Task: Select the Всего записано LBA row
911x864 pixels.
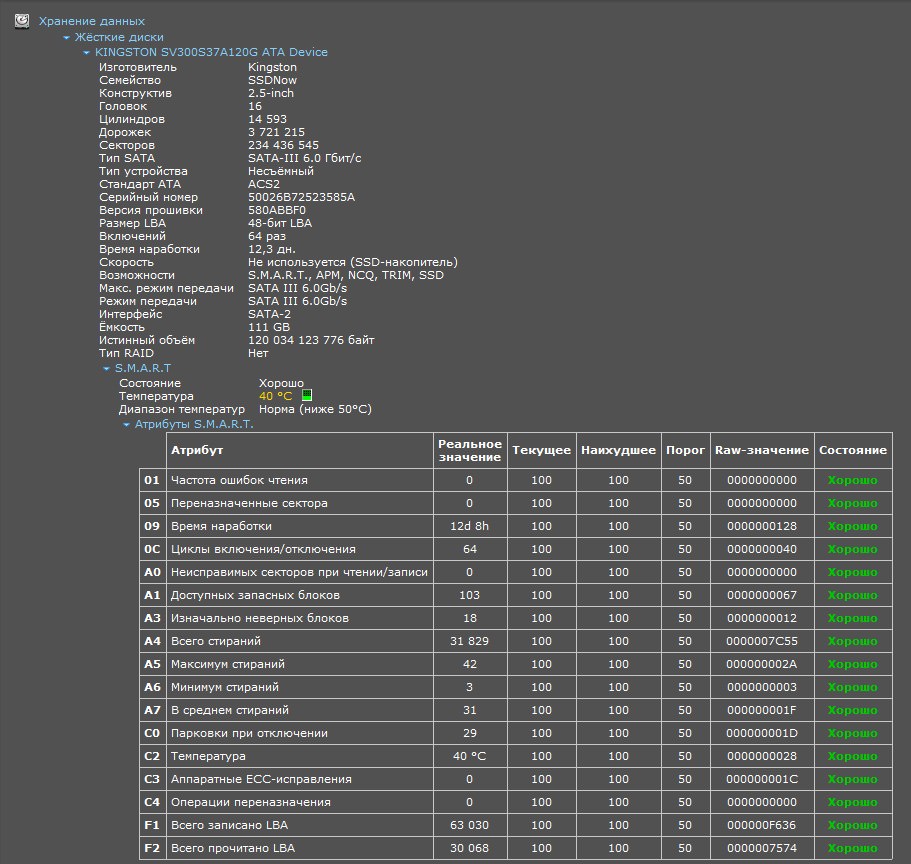Action: [x=516, y=825]
